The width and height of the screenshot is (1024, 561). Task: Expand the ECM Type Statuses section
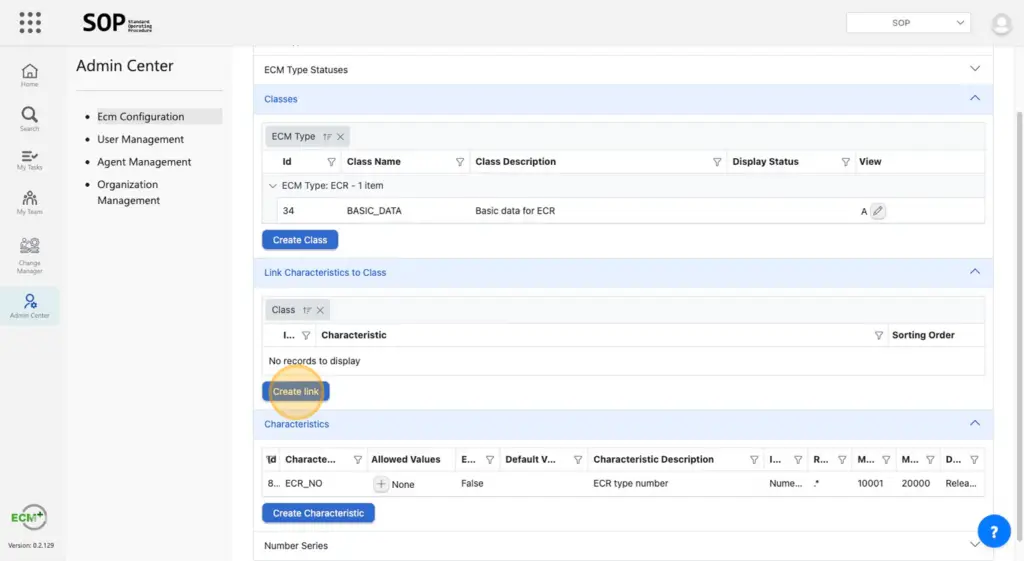[x=975, y=69]
